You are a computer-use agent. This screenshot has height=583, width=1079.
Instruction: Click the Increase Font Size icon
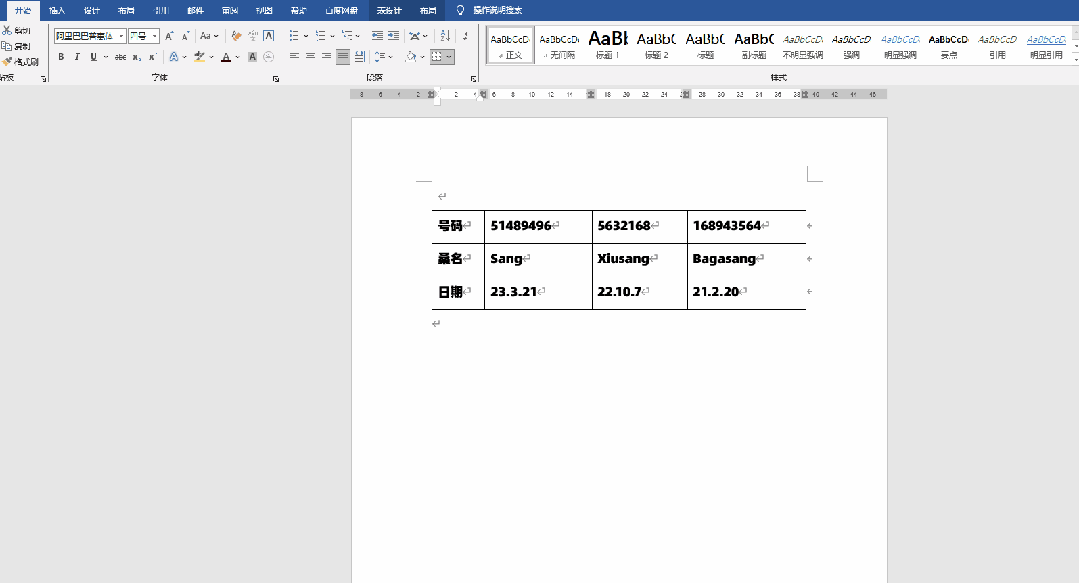169,36
